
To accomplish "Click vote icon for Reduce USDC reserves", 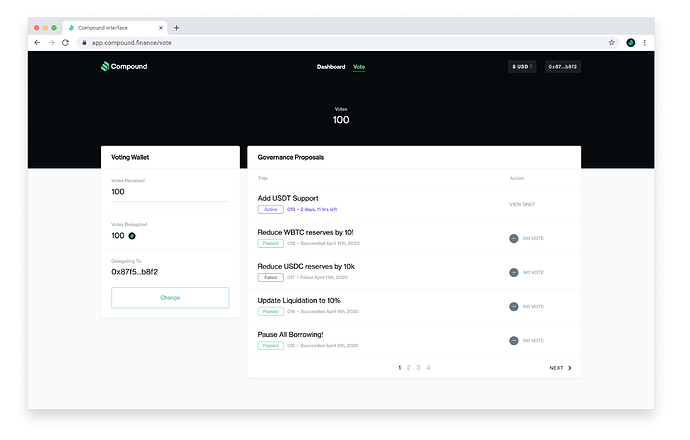I will [x=514, y=272].
